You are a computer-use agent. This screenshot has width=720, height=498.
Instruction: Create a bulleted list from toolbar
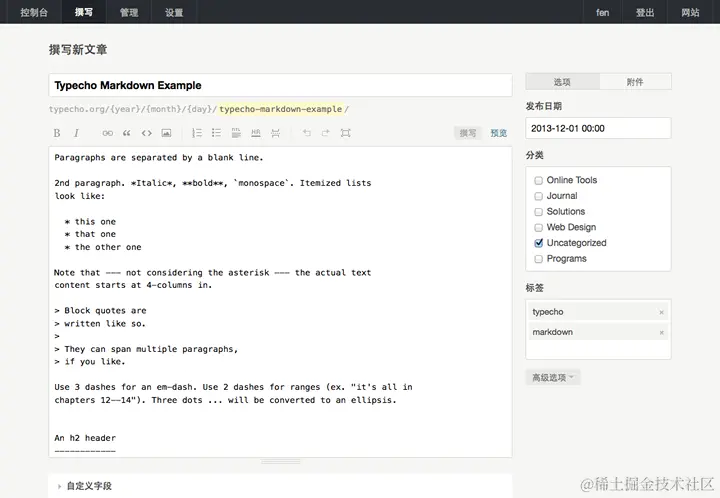click(x=216, y=133)
